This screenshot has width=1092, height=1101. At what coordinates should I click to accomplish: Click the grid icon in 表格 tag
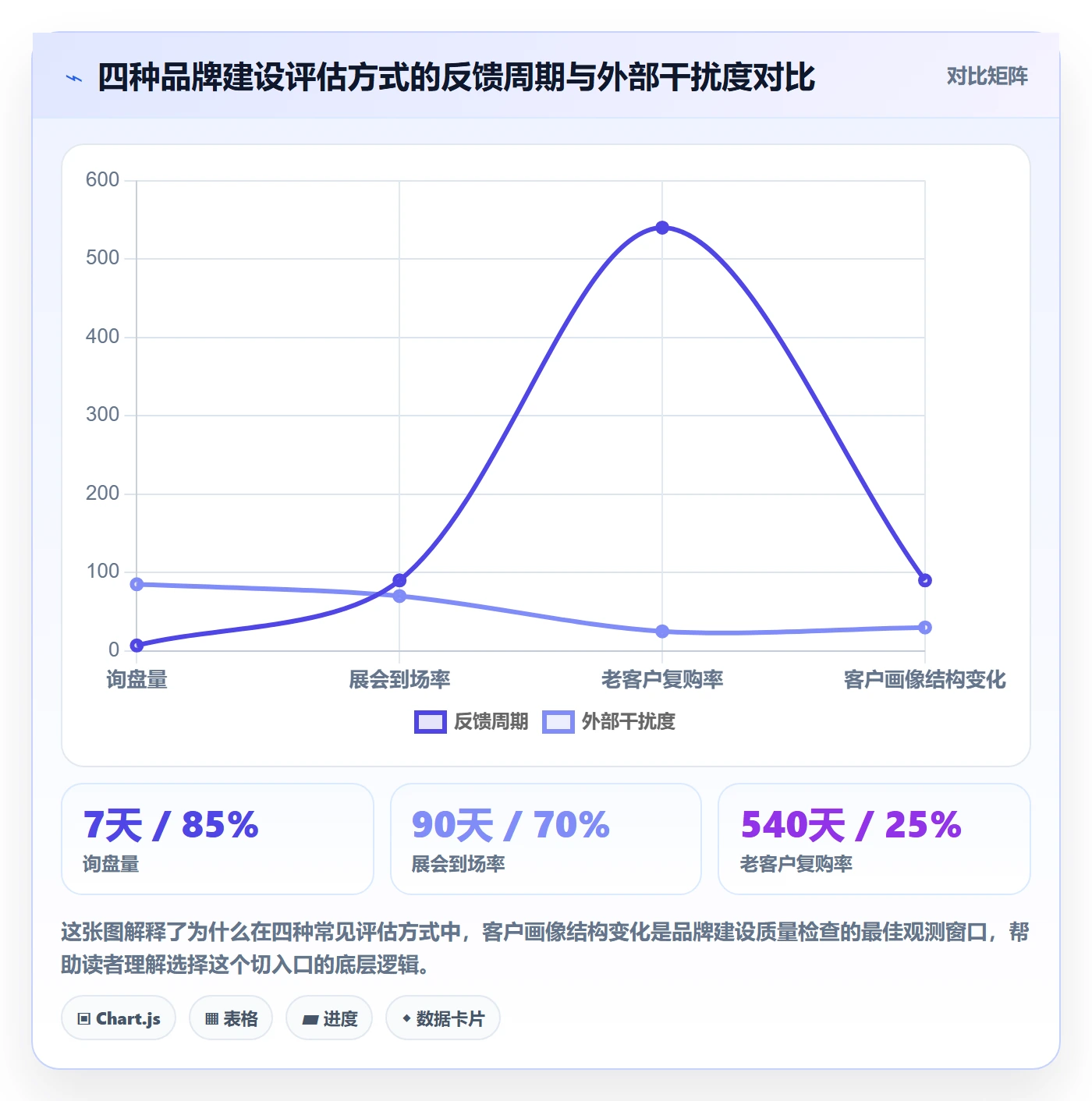tap(211, 1019)
